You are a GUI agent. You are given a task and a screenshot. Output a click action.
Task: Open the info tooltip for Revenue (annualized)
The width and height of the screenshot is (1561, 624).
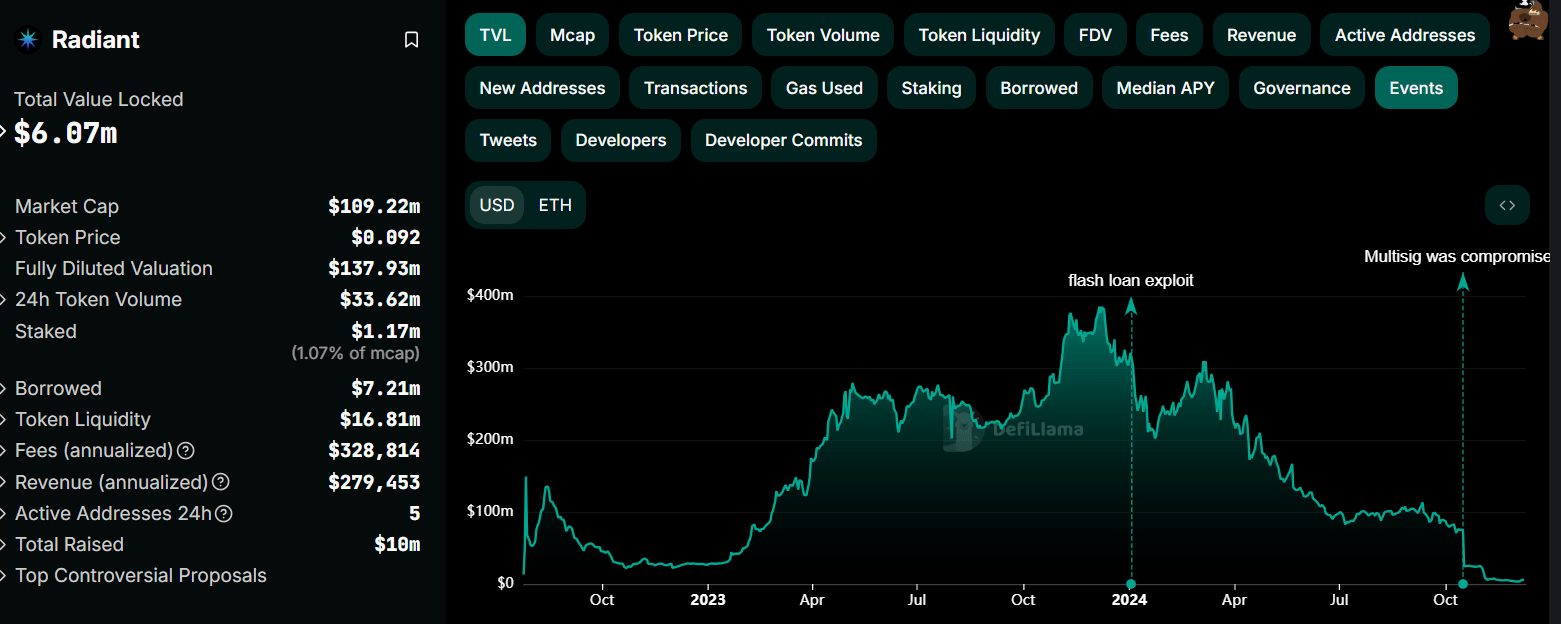pyautogui.click(x=221, y=482)
